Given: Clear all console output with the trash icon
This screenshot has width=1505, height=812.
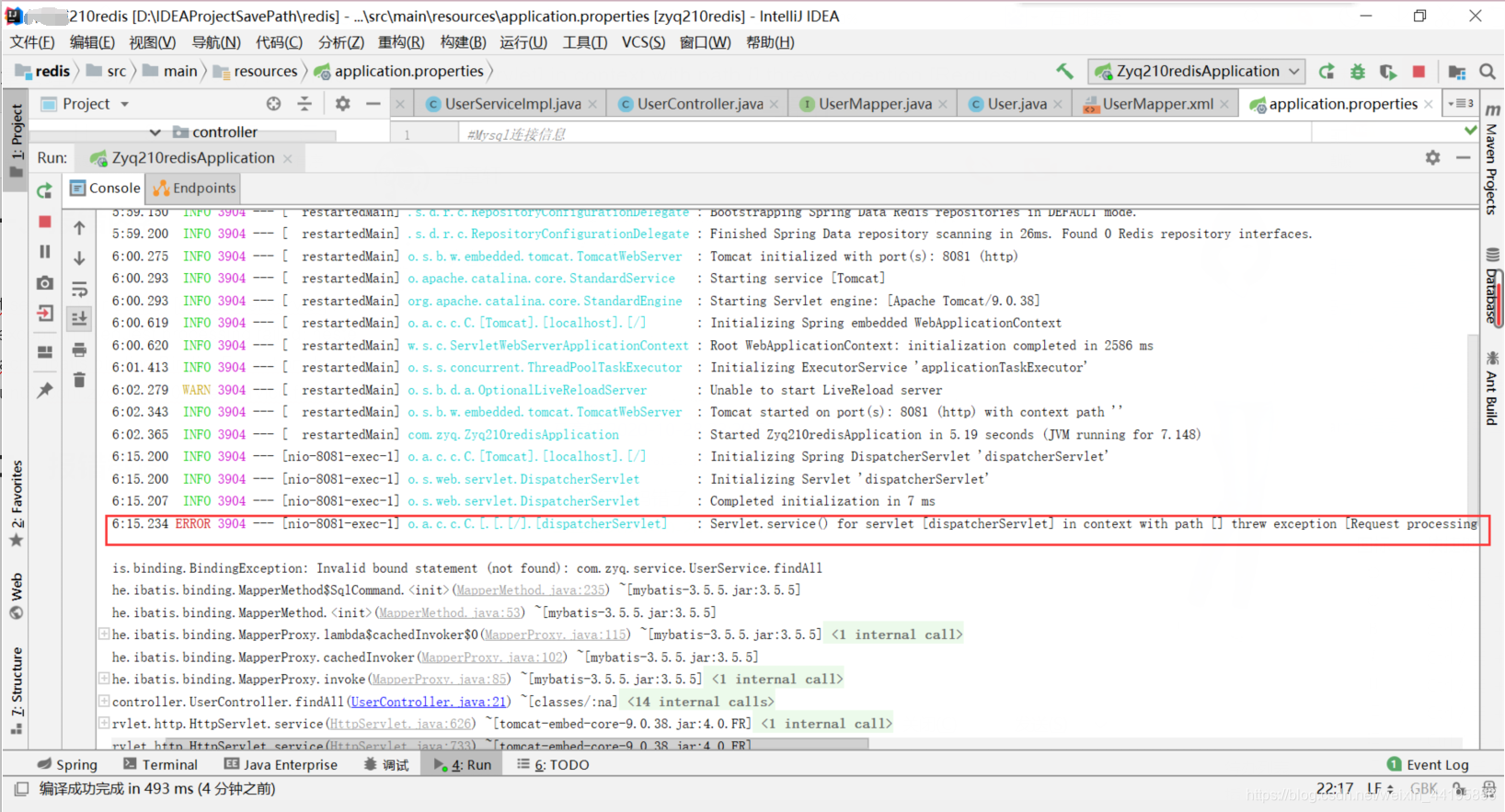Looking at the screenshot, I should [x=79, y=379].
